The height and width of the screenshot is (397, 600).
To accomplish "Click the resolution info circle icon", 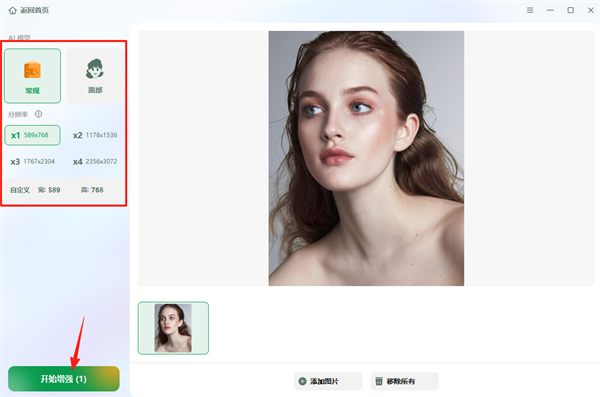I will coord(38,114).
